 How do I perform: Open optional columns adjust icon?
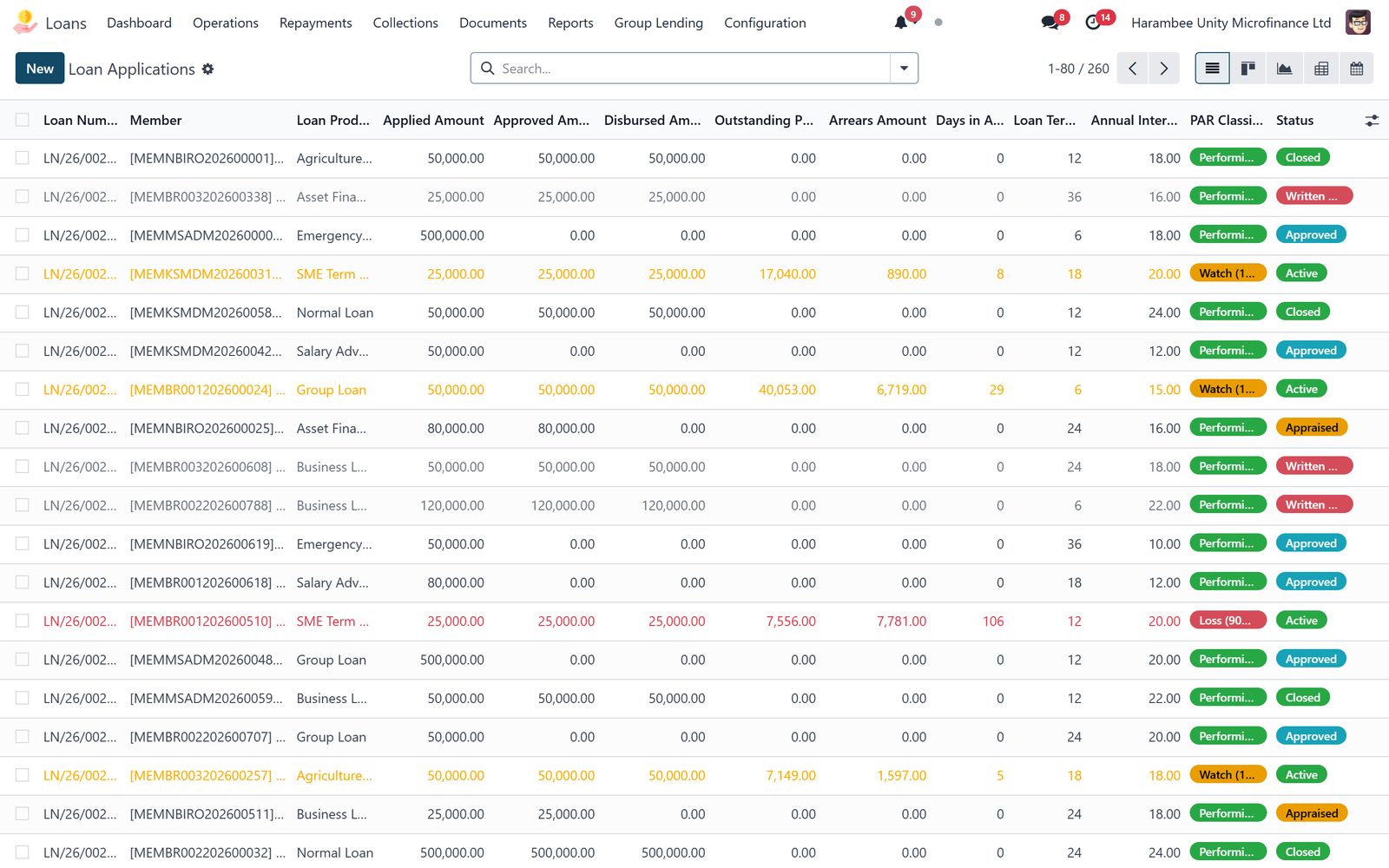(1372, 121)
